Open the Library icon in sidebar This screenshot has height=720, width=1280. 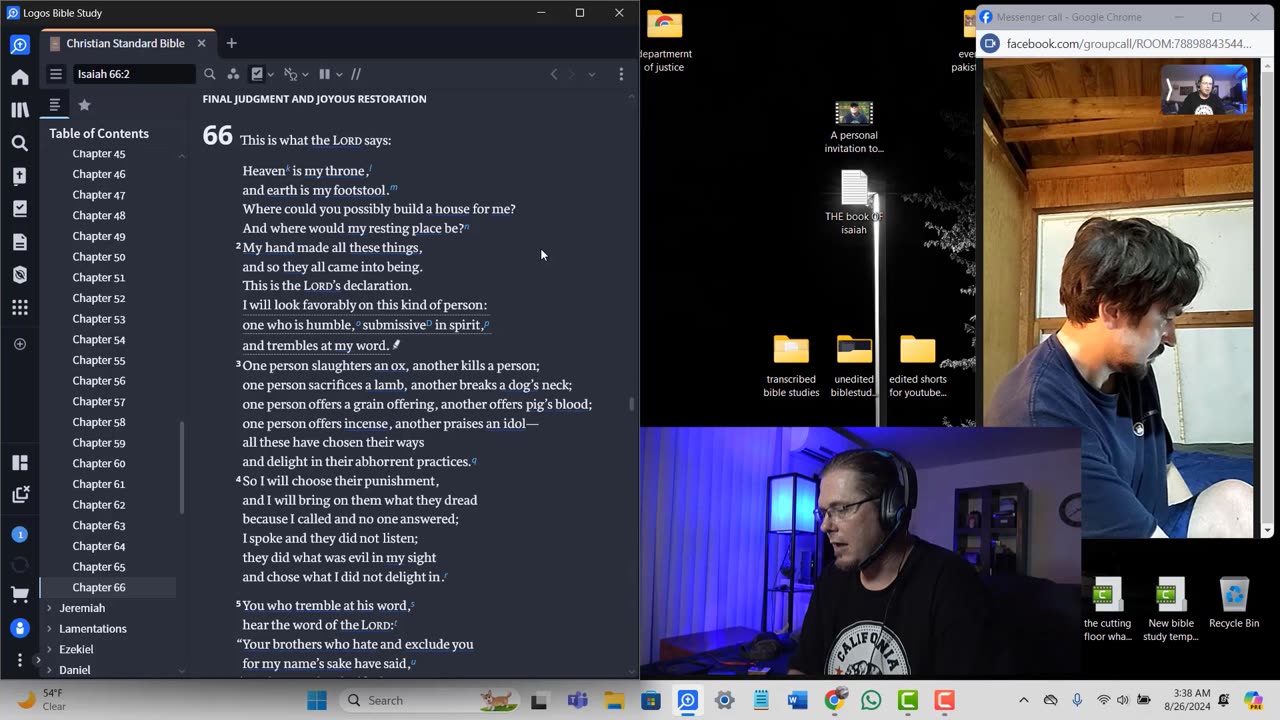pos(20,110)
